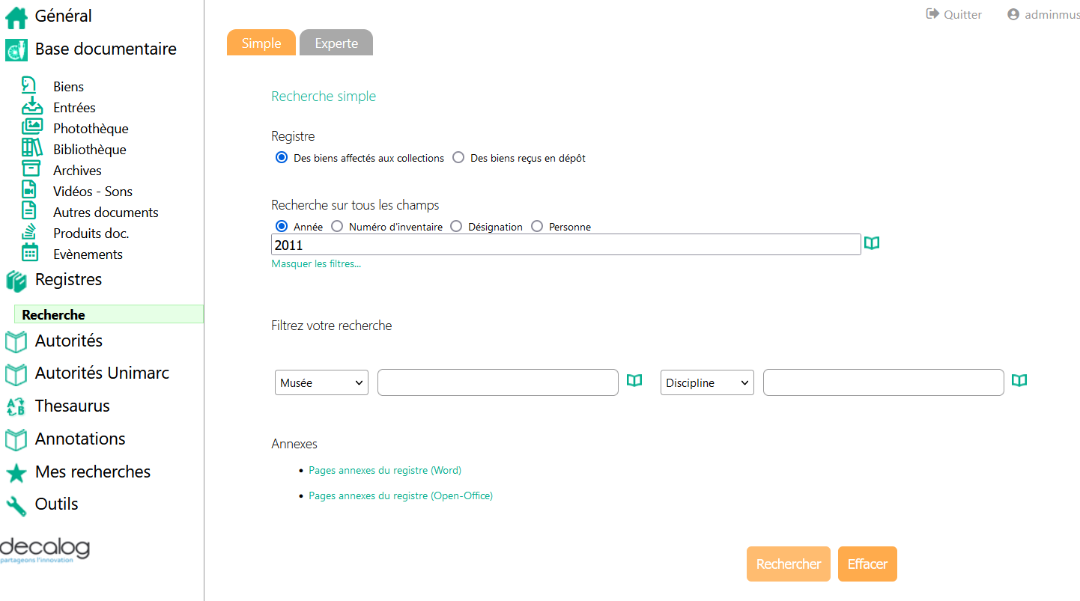Screen dimensions: 1080x601
Task: Click the Mes recherches star icon
Action: (x=16, y=472)
